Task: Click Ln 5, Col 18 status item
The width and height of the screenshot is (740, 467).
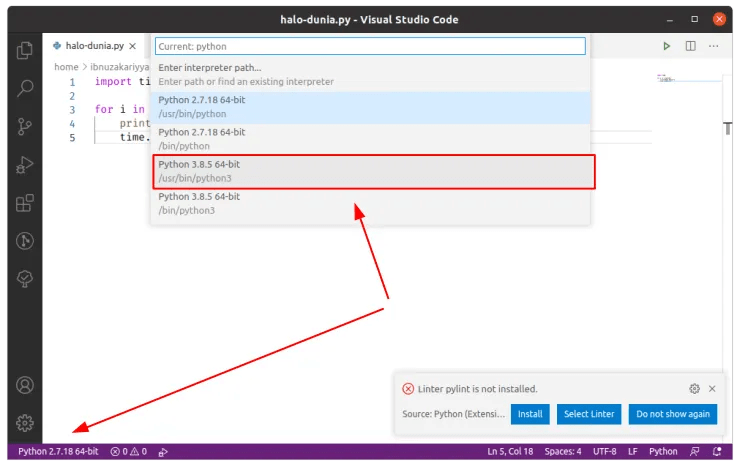Action: 510,451
